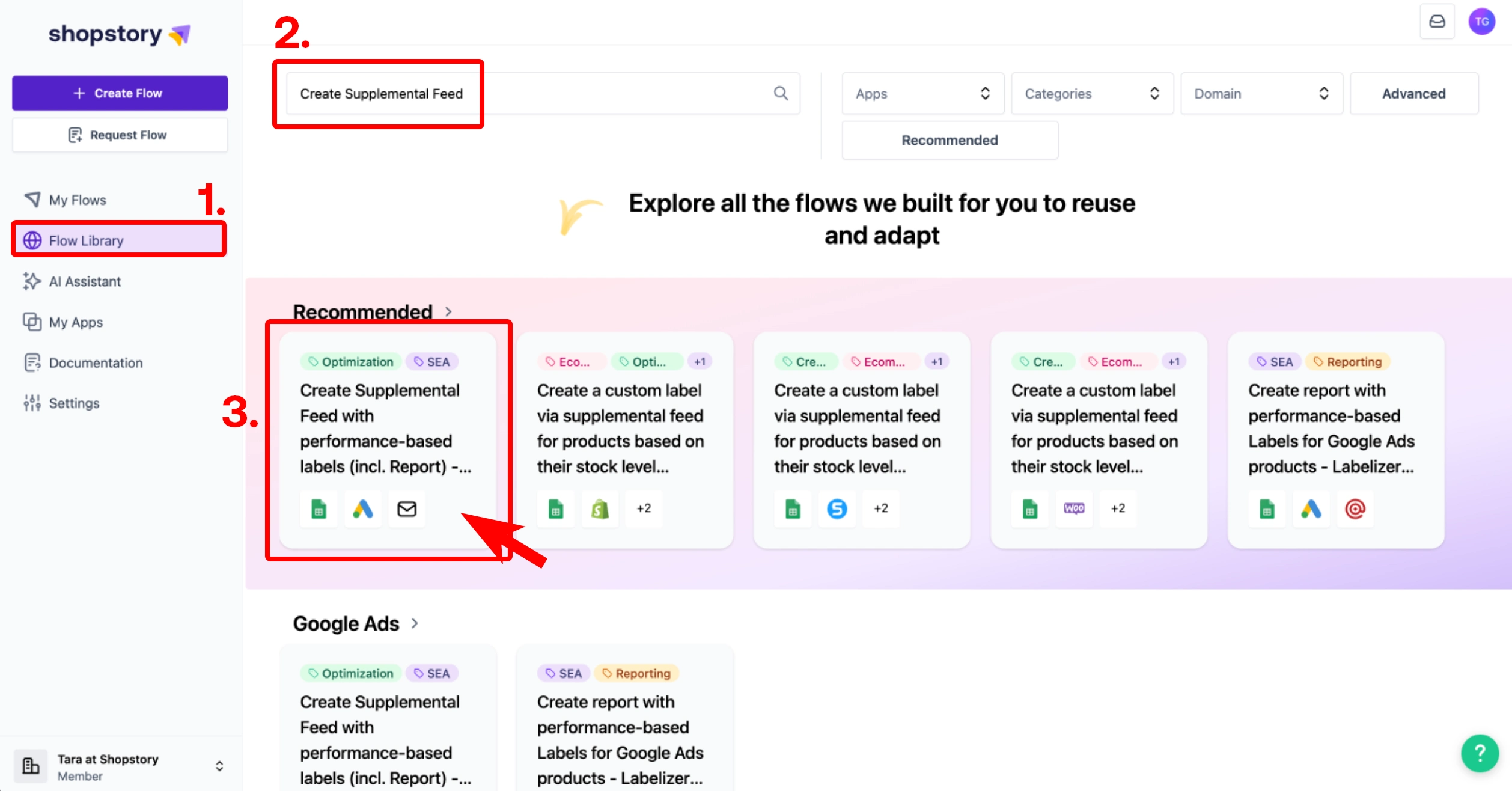
Task: Click Reporting tag in Google Ads section
Action: tap(636, 673)
